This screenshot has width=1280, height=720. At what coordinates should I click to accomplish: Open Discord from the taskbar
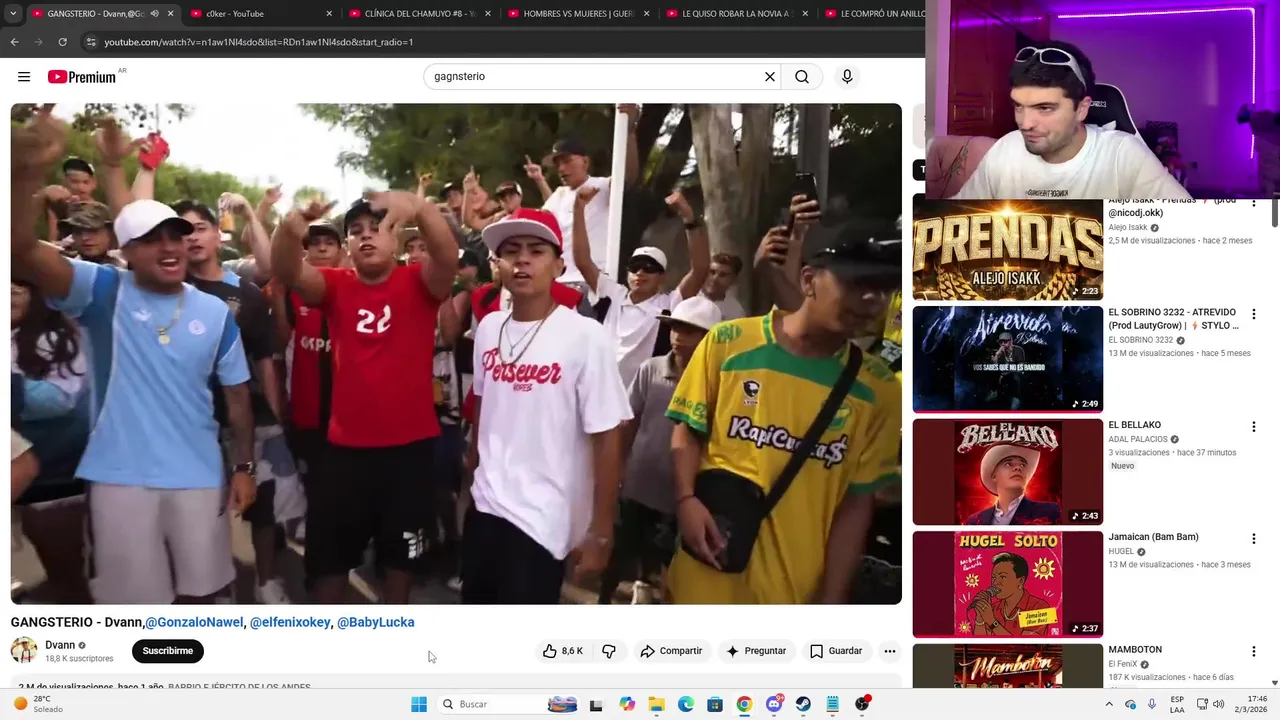point(774,704)
